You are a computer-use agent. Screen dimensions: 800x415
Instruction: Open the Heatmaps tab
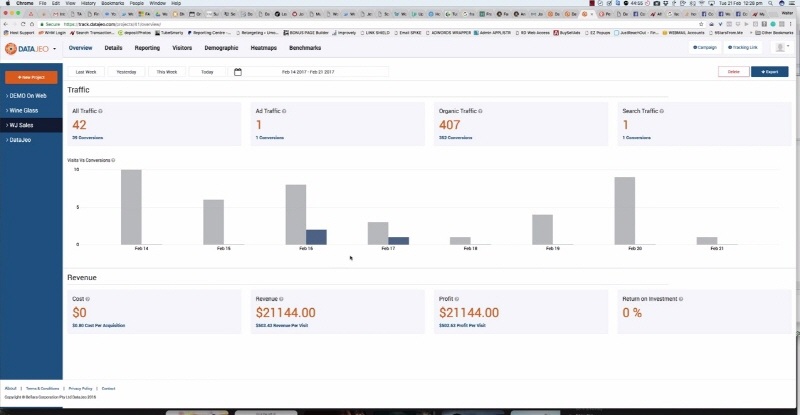pyautogui.click(x=264, y=48)
